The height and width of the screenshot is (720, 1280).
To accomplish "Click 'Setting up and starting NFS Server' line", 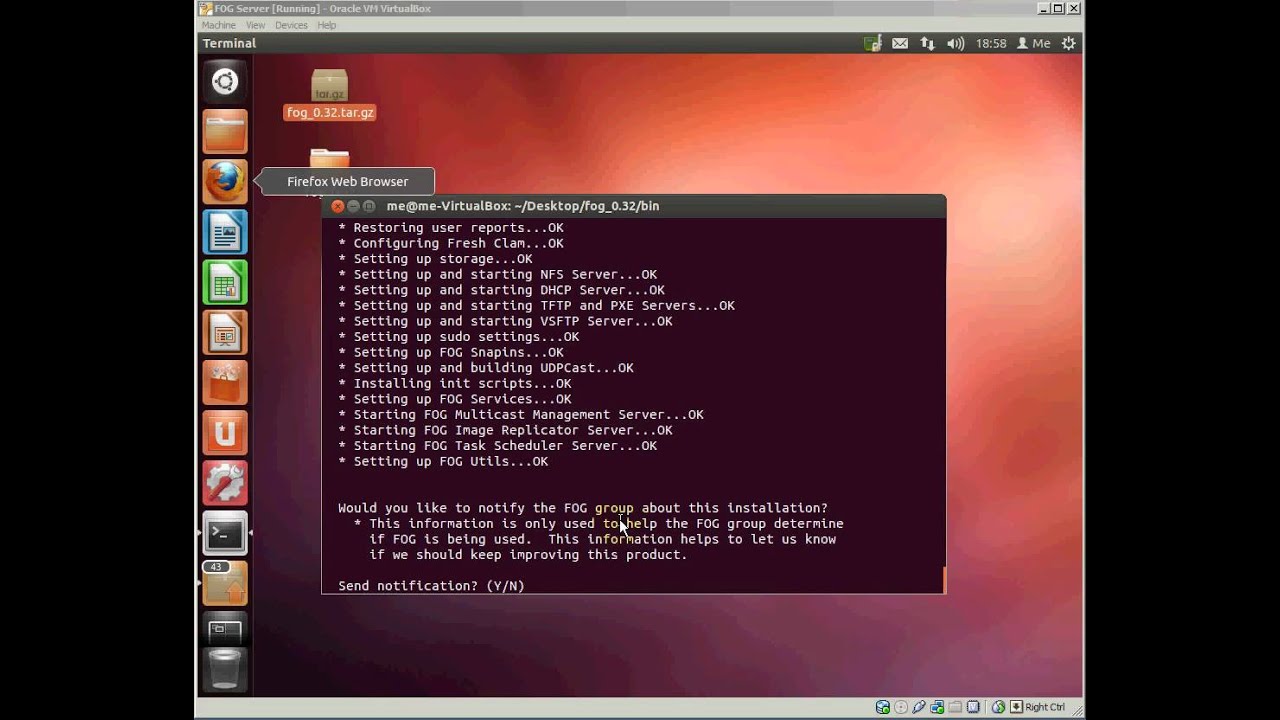I will tap(497, 274).
